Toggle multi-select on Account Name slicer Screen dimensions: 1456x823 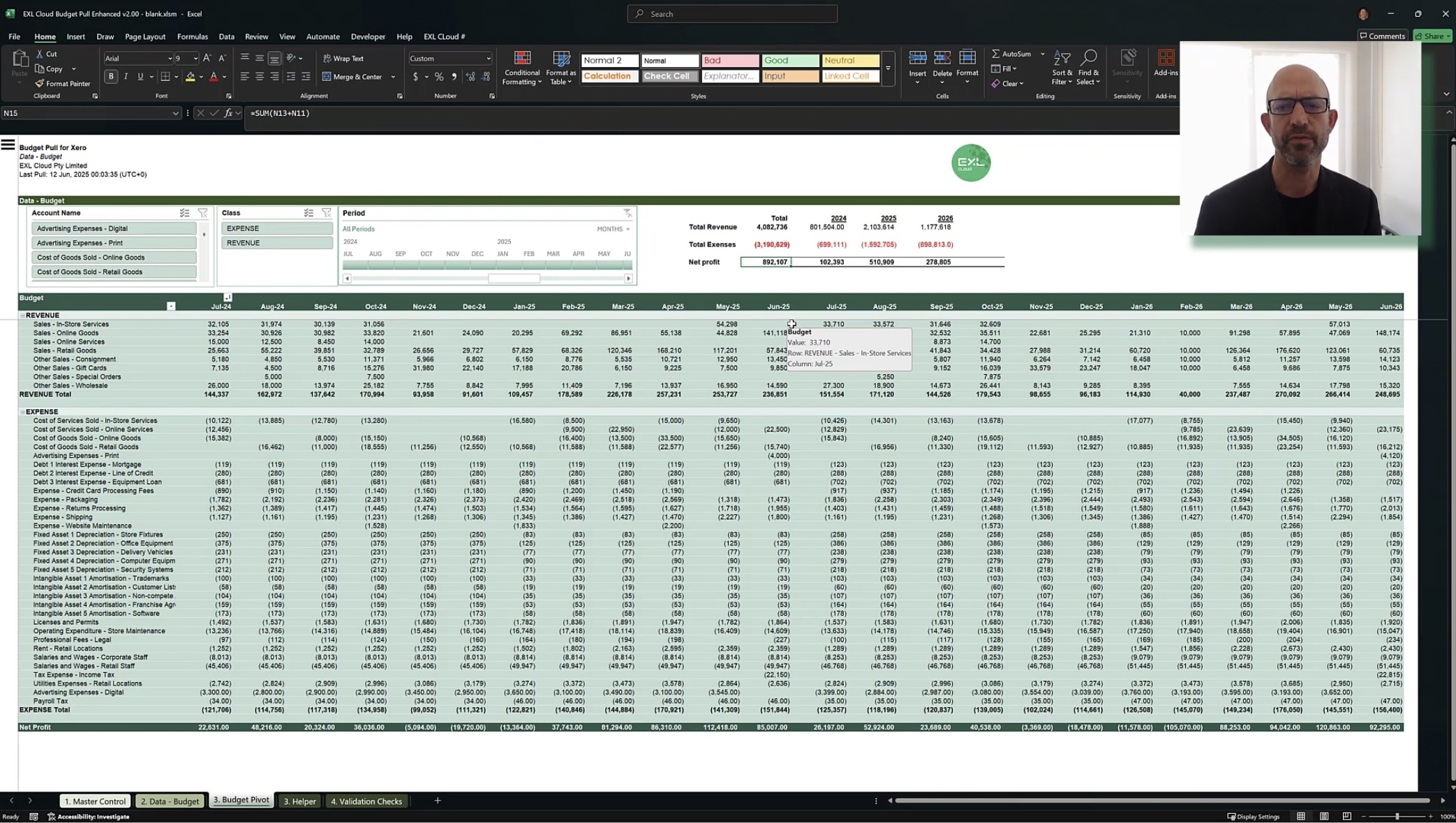click(184, 213)
